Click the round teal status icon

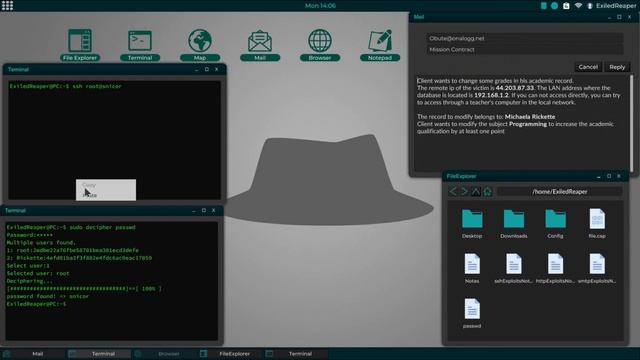point(554,6)
